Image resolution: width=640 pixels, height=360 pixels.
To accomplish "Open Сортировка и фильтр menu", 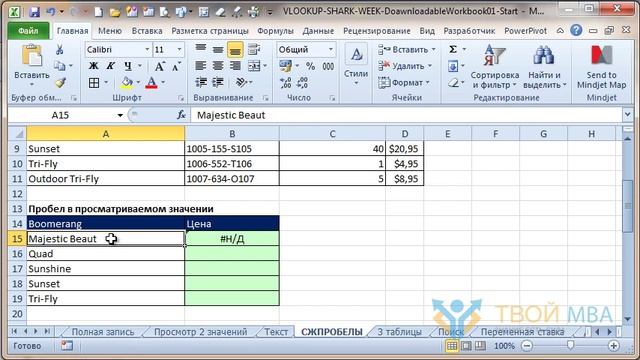I will pos(494,67).
